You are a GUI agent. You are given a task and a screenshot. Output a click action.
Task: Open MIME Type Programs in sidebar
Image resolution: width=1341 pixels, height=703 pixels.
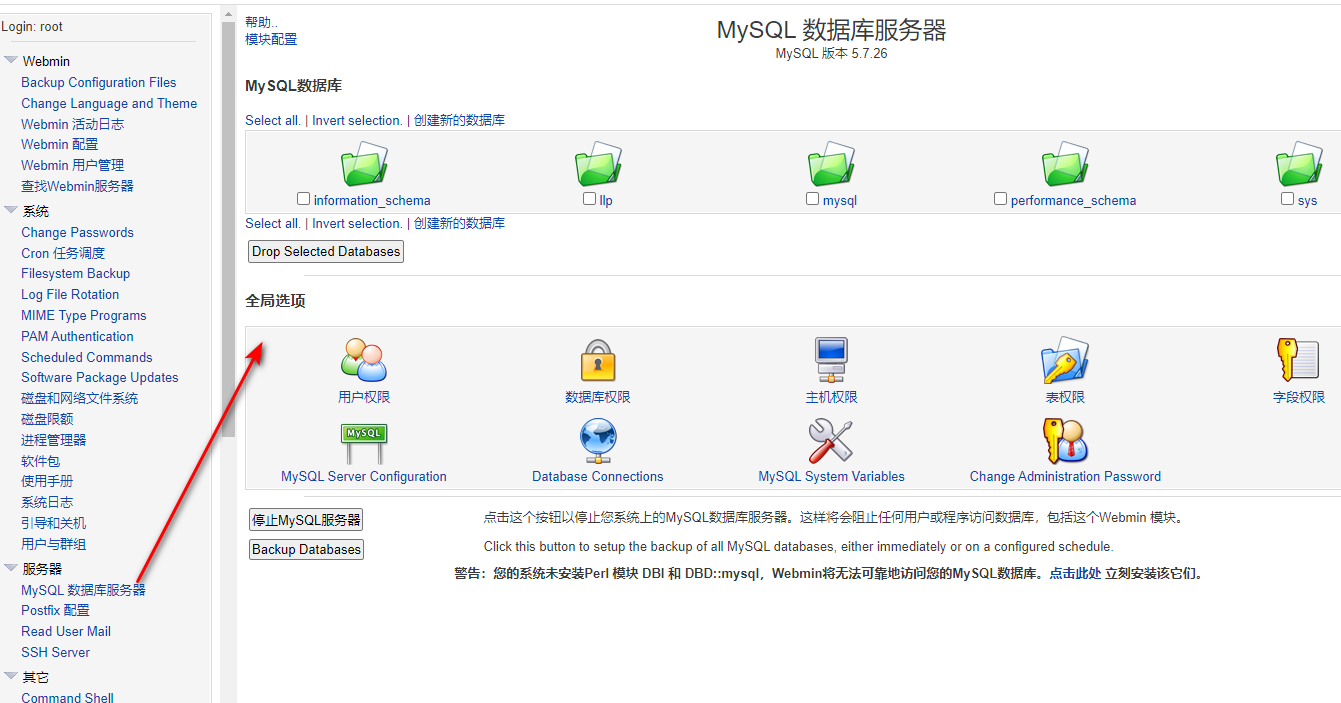coord(84,315)
